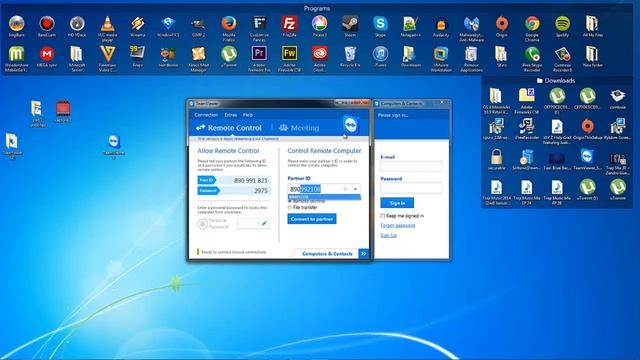The image size is (640, 360).
Task: Select the Skype desktop icon
Action: pos(380,27)
